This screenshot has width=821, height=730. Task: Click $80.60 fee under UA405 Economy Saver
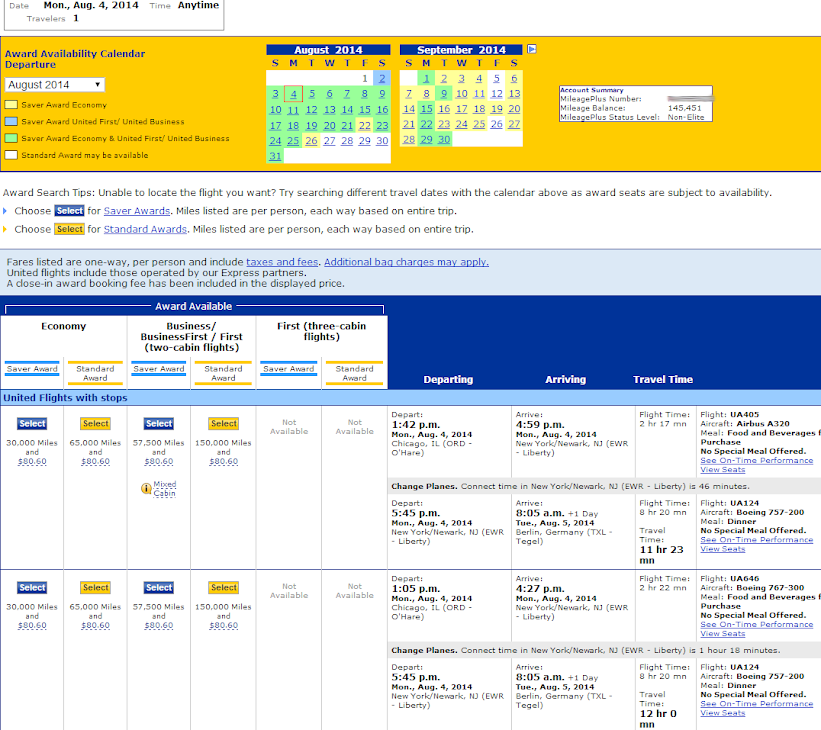tap(32, 461)
